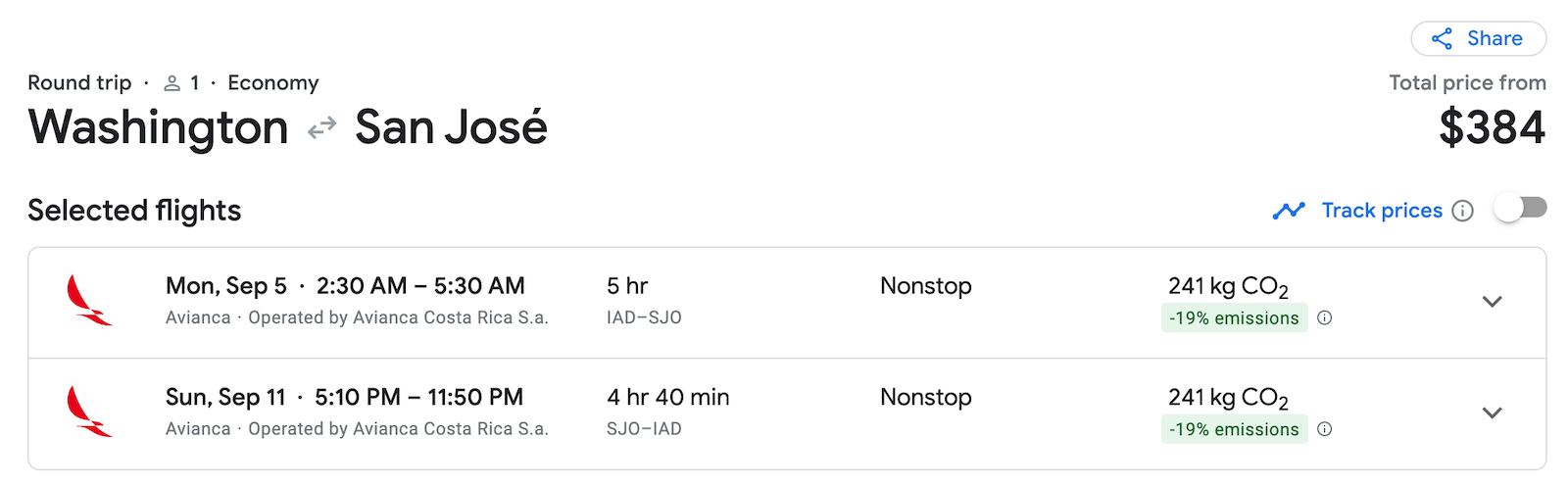Click the passenger count person icon
This screenshot has height=486, width=1568.
click(172, 83)
